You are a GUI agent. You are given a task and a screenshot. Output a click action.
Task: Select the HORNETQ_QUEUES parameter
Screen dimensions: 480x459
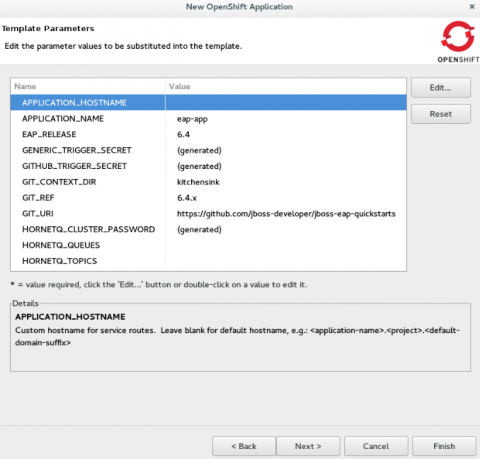(208, 245)
